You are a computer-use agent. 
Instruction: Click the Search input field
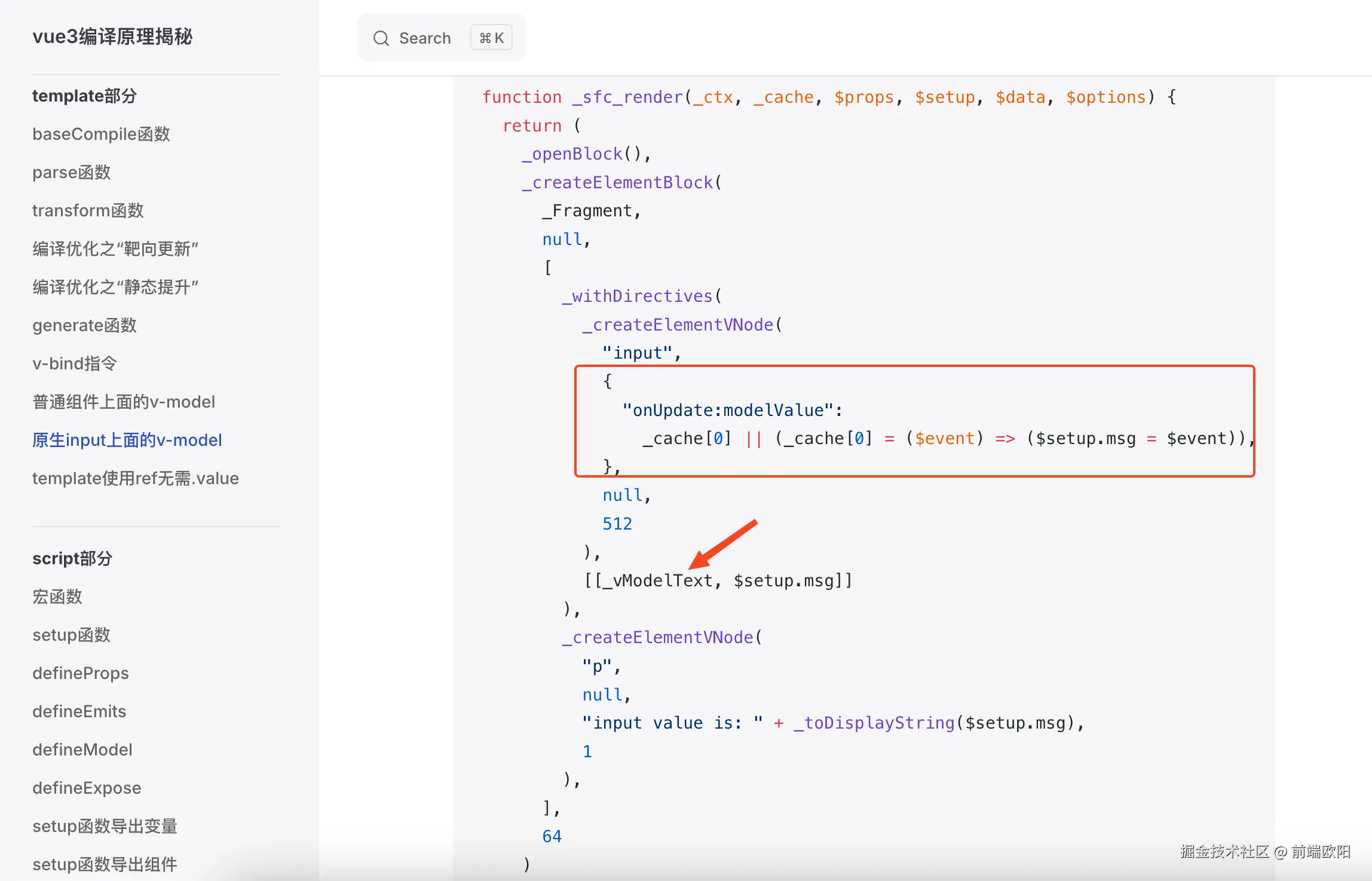425,38
